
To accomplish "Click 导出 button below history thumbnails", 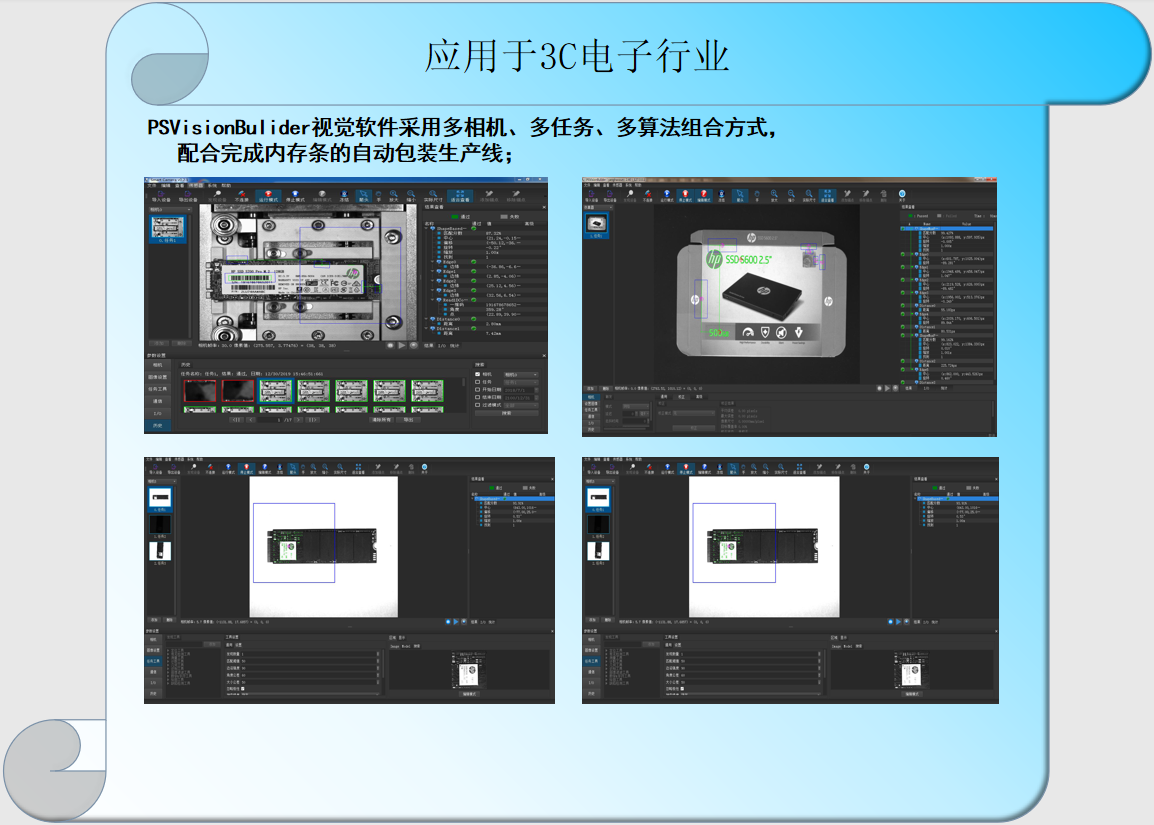I will (408, 420).
